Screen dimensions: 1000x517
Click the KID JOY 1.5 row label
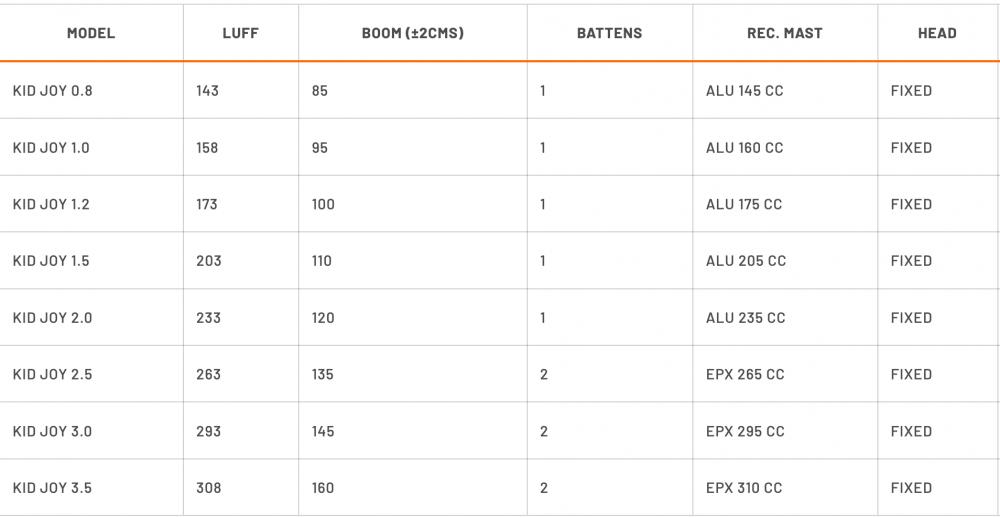(51, 261)
